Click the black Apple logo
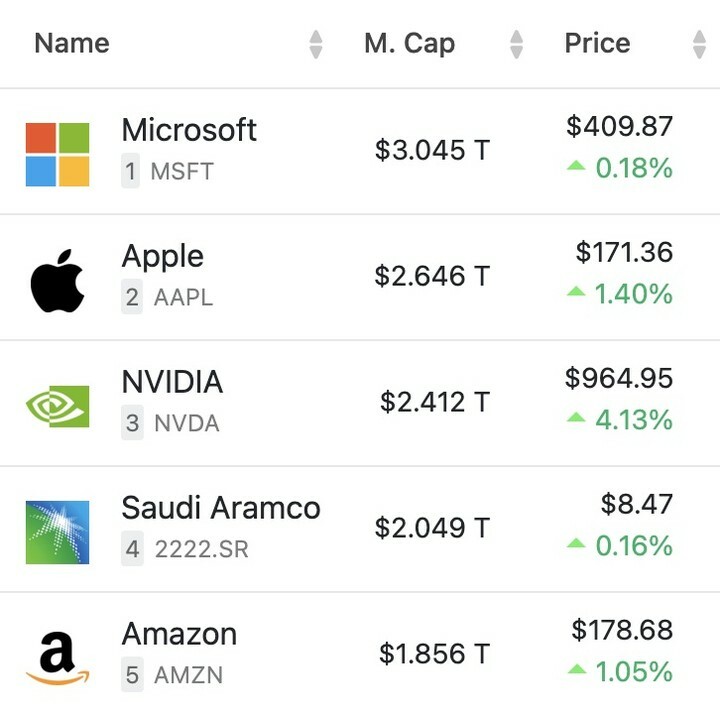 [57, 281]
